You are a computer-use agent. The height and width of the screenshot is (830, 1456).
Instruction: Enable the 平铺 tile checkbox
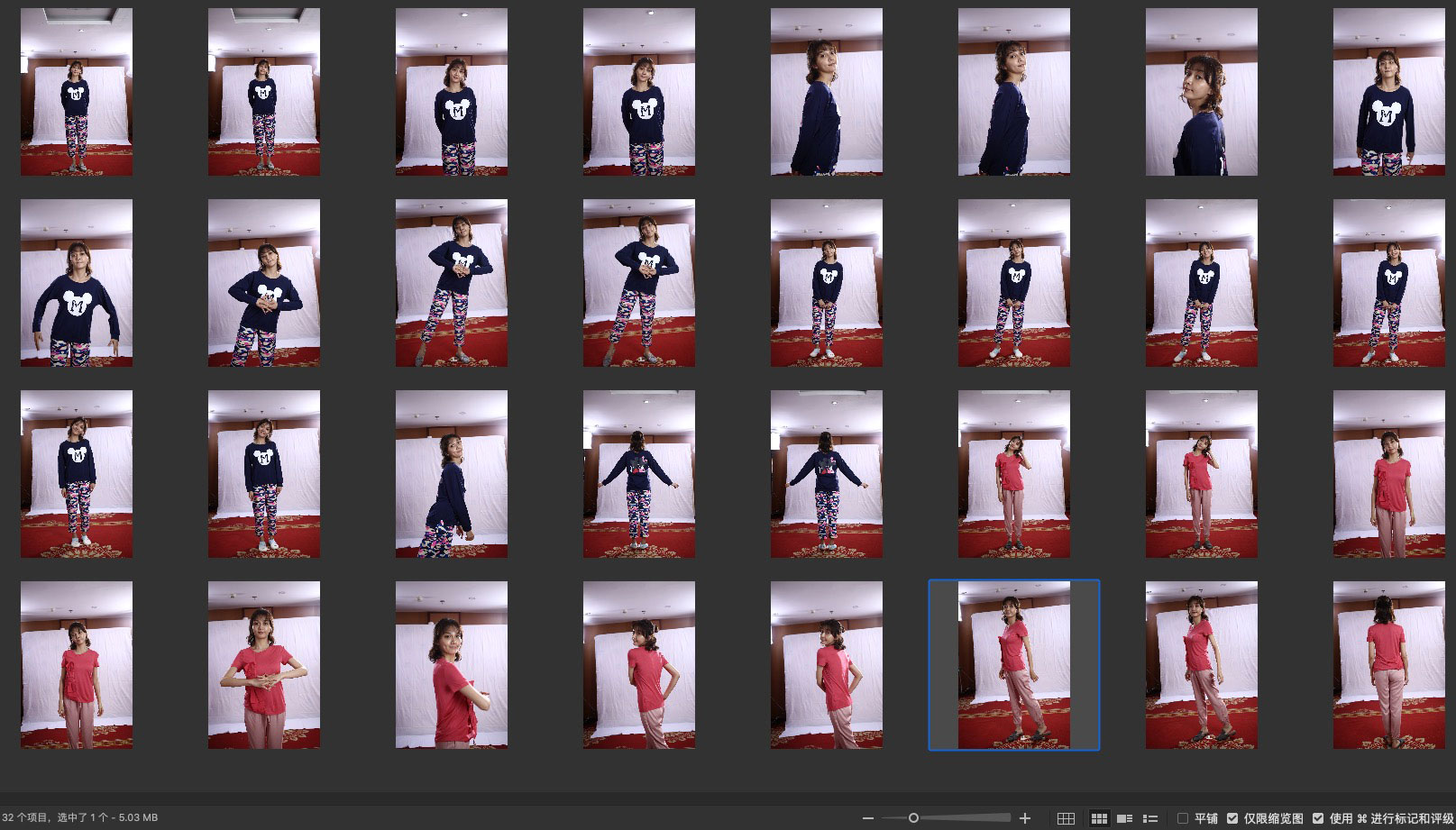tap(1183, 818)
